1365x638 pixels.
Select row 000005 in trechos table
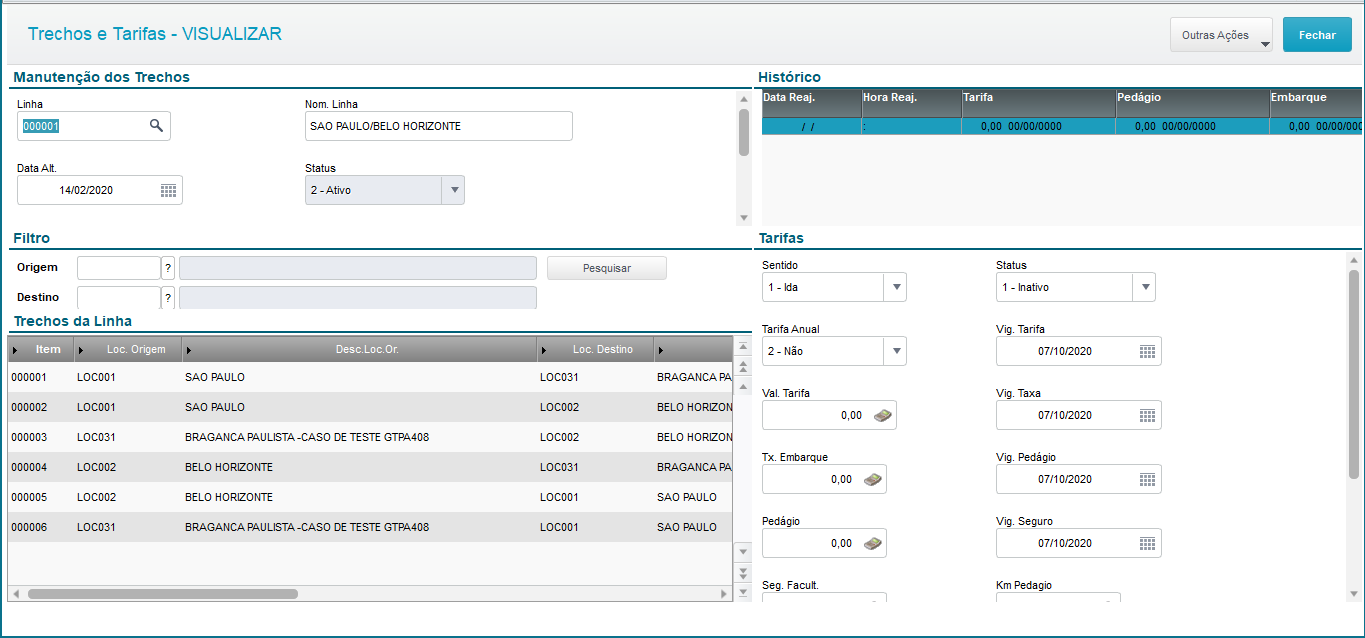point(370,497)
